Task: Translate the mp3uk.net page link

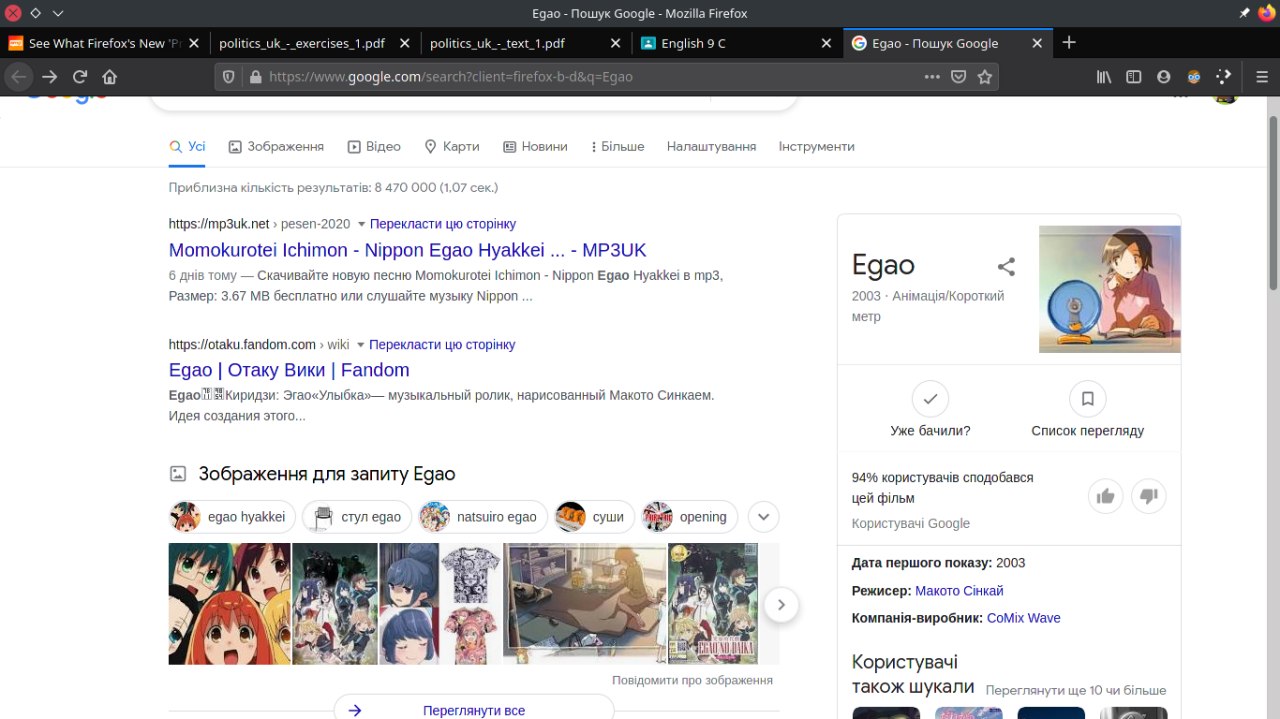Action: click(x=443, y=224)
